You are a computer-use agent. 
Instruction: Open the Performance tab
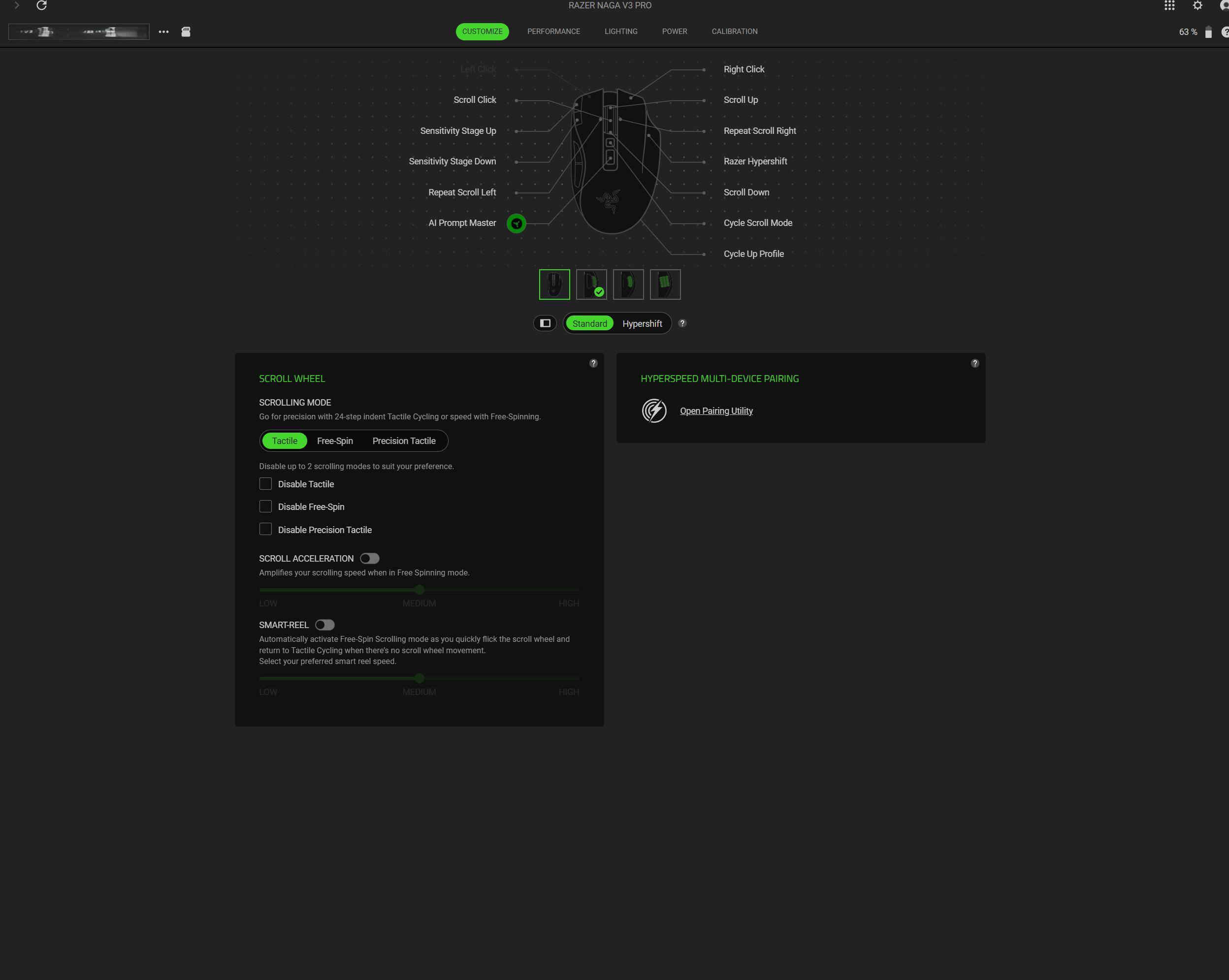553,32
